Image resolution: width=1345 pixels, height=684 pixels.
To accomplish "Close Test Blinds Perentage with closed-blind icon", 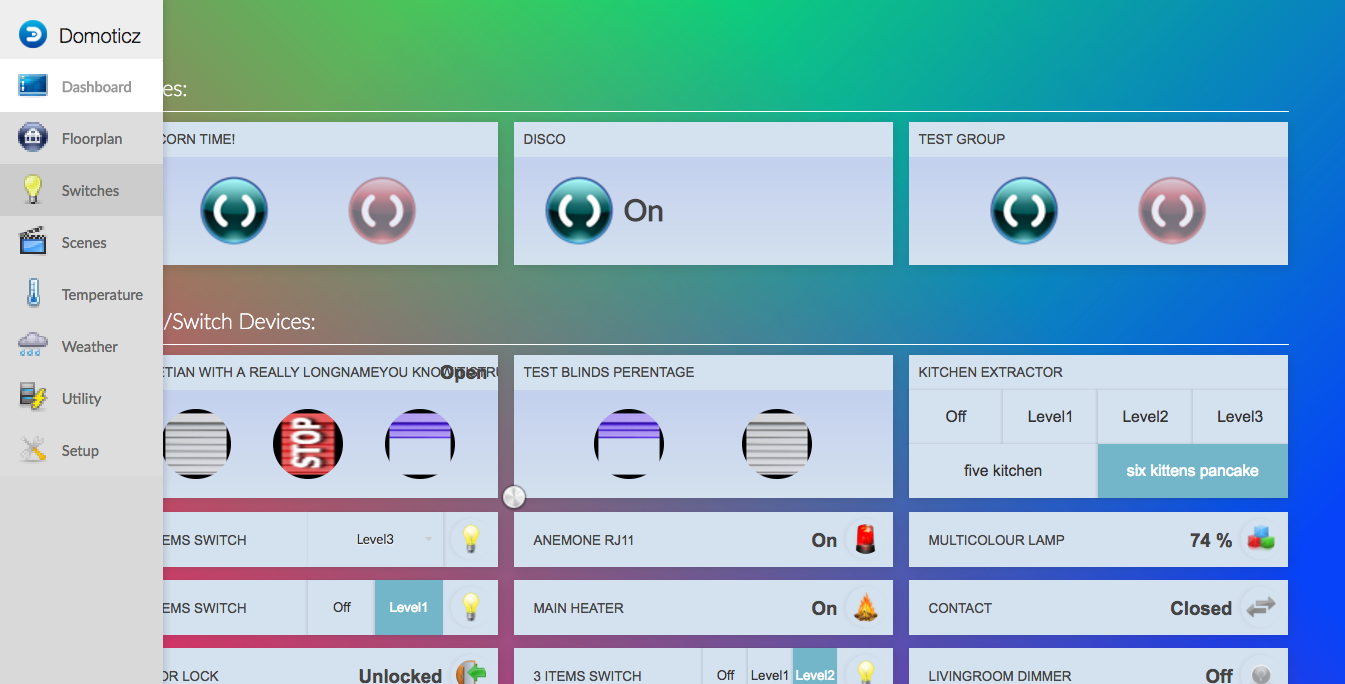I will click(x=777, y=443).
